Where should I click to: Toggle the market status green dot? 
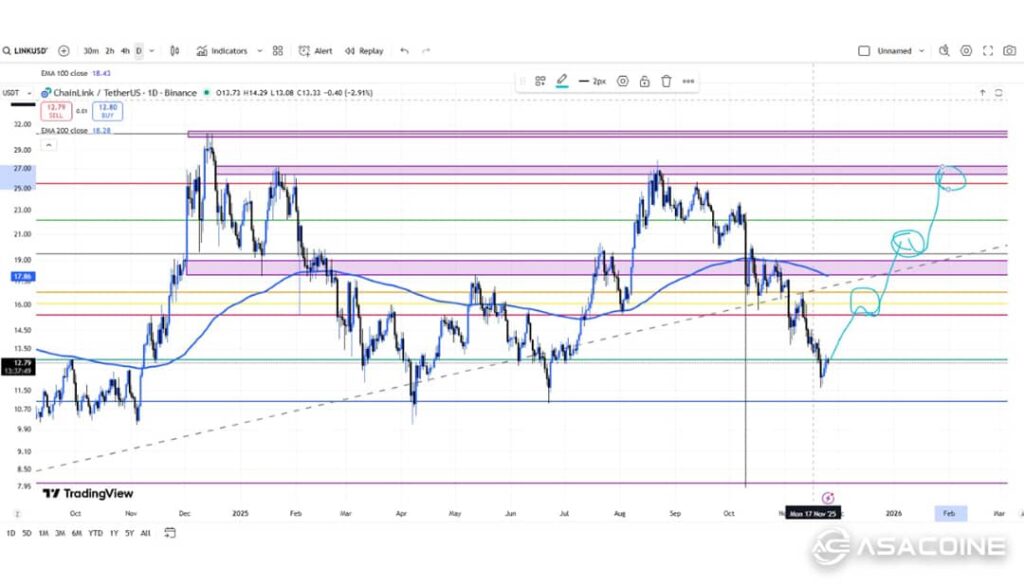pyautogui.click(x=206, y=93)
